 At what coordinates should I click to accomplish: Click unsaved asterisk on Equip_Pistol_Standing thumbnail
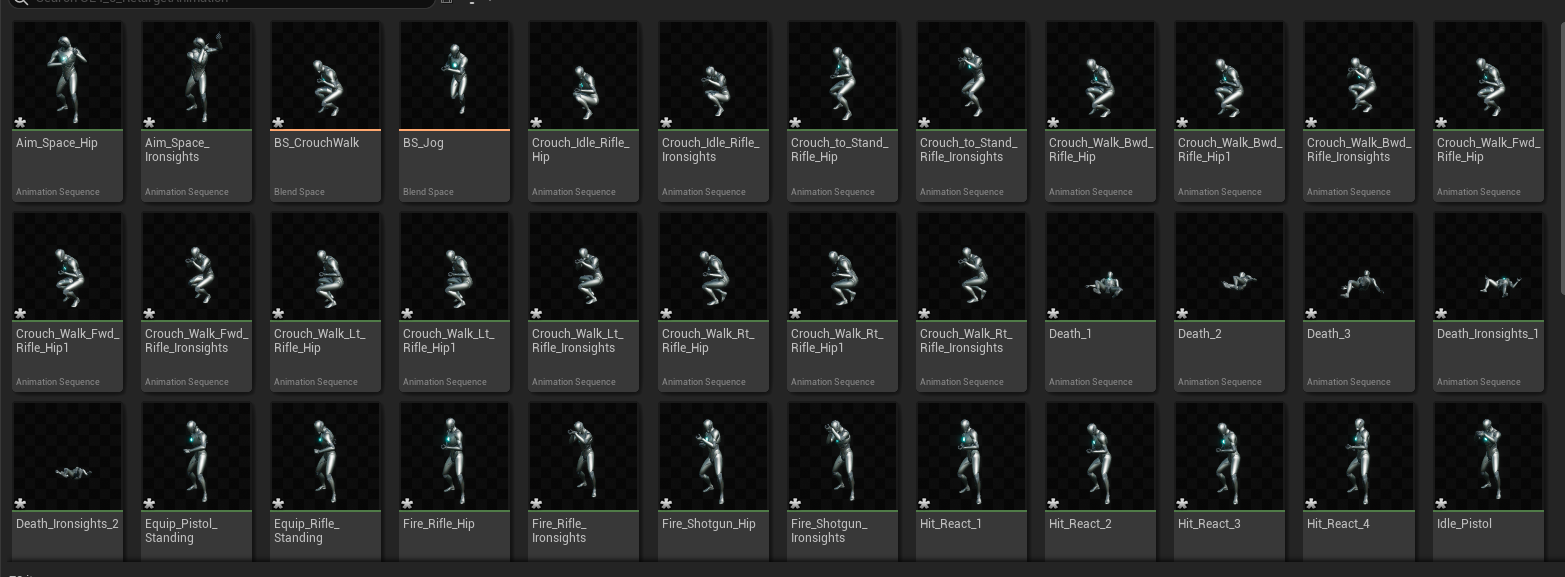coord(149,504)
